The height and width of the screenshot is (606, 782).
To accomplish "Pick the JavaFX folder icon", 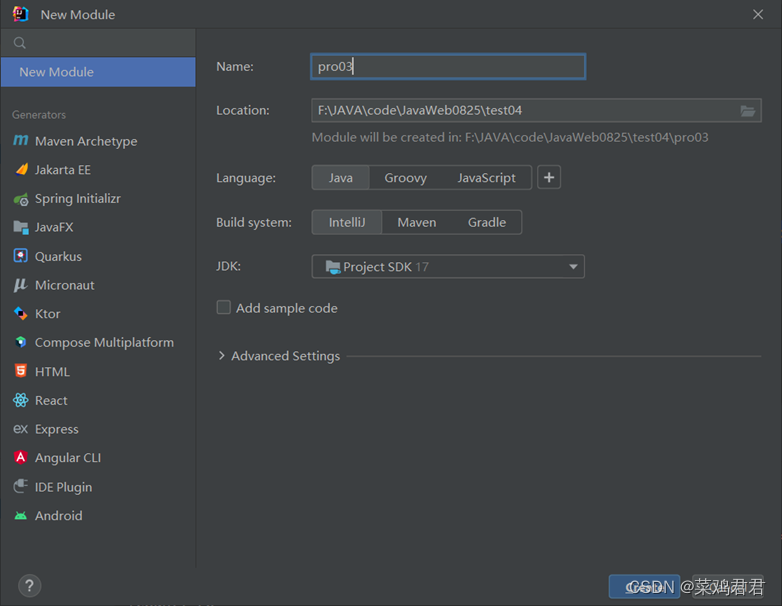I will (21, 227).
